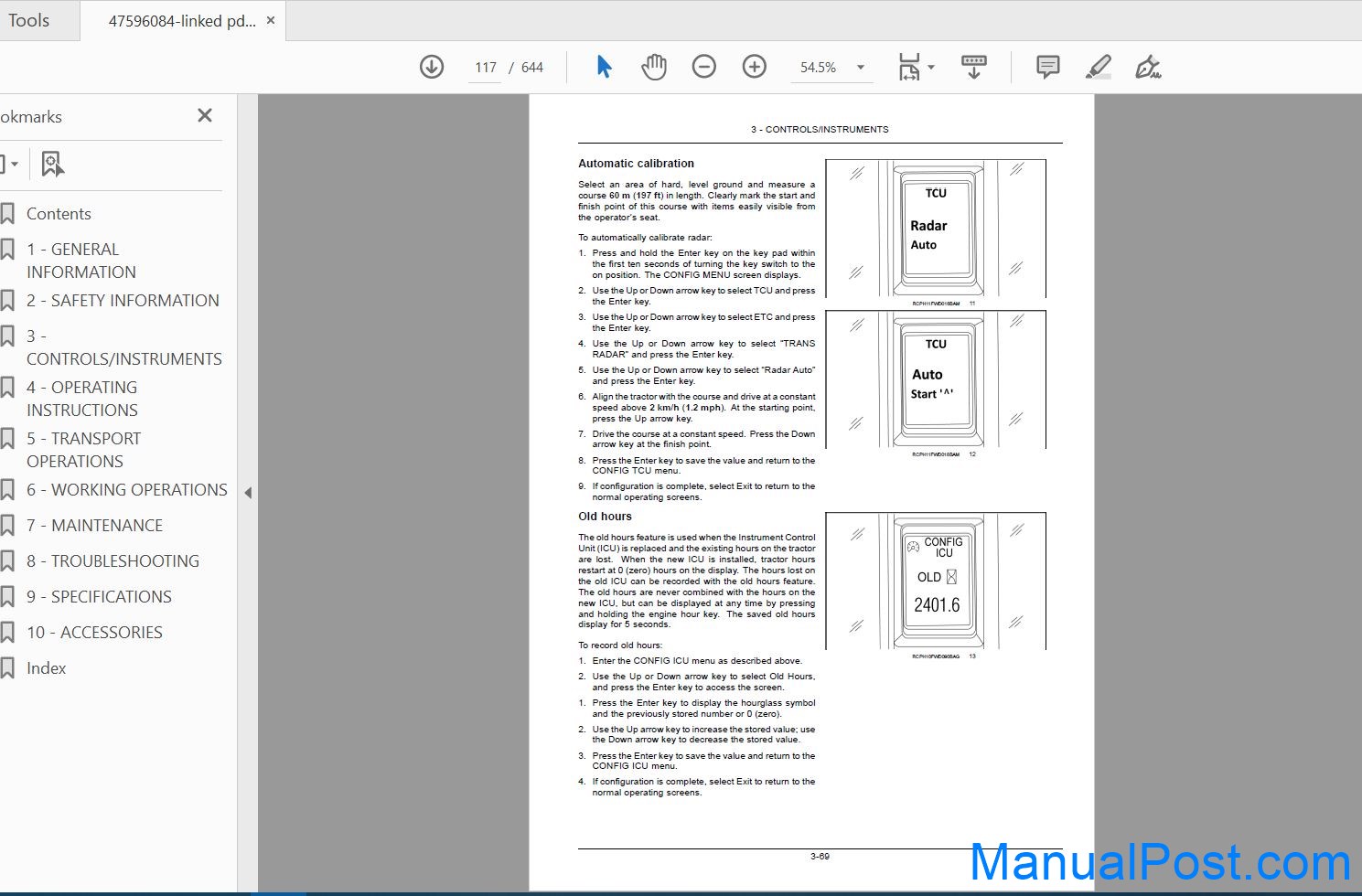The width and height of the screenshot is (1362, 896).
Task: Open the Contents bookmark
Action: coord(59,214)
